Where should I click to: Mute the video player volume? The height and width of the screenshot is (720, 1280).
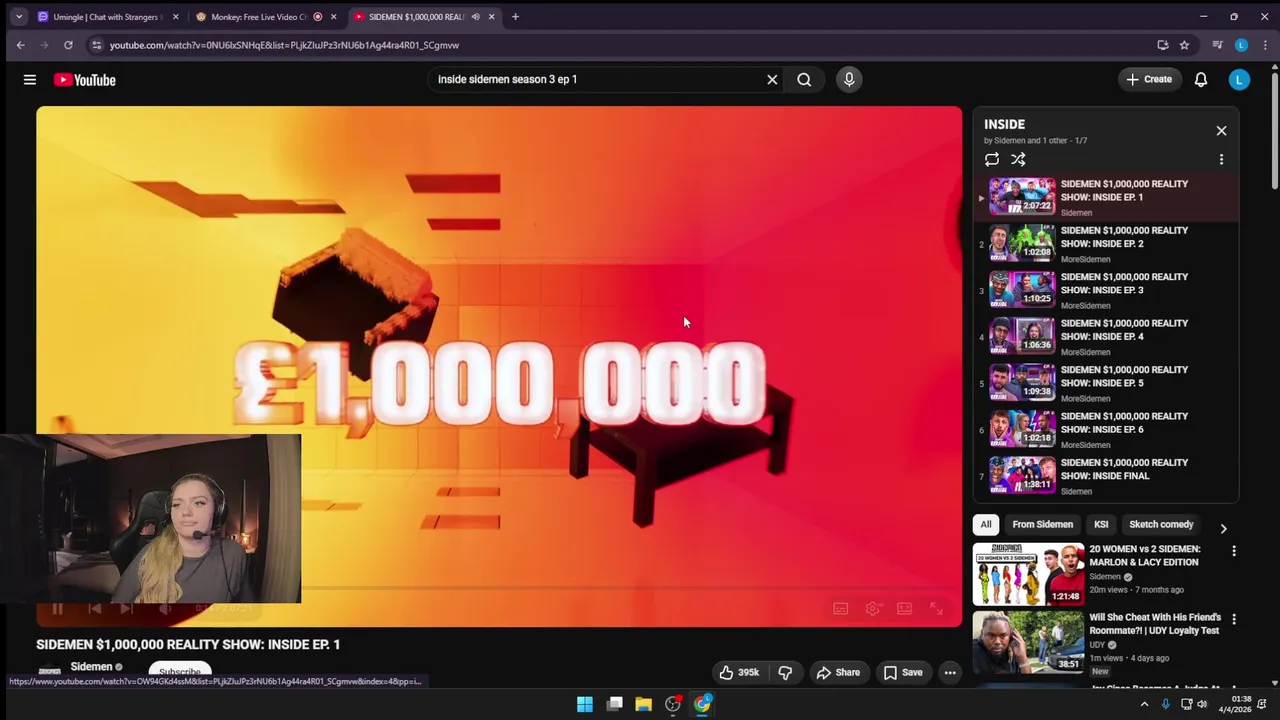pos(165,608)
